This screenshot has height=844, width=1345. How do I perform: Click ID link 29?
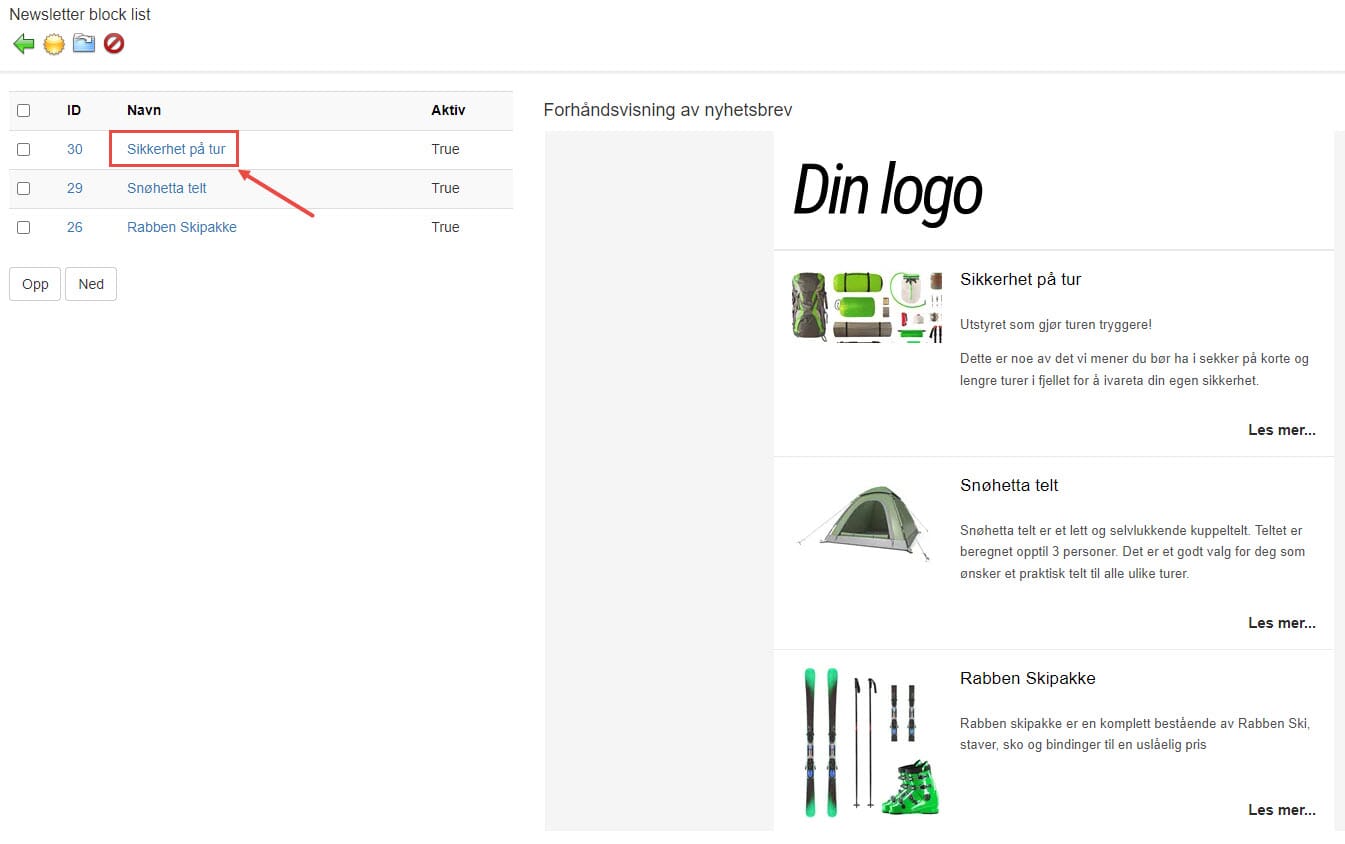[x=75, y=188]
